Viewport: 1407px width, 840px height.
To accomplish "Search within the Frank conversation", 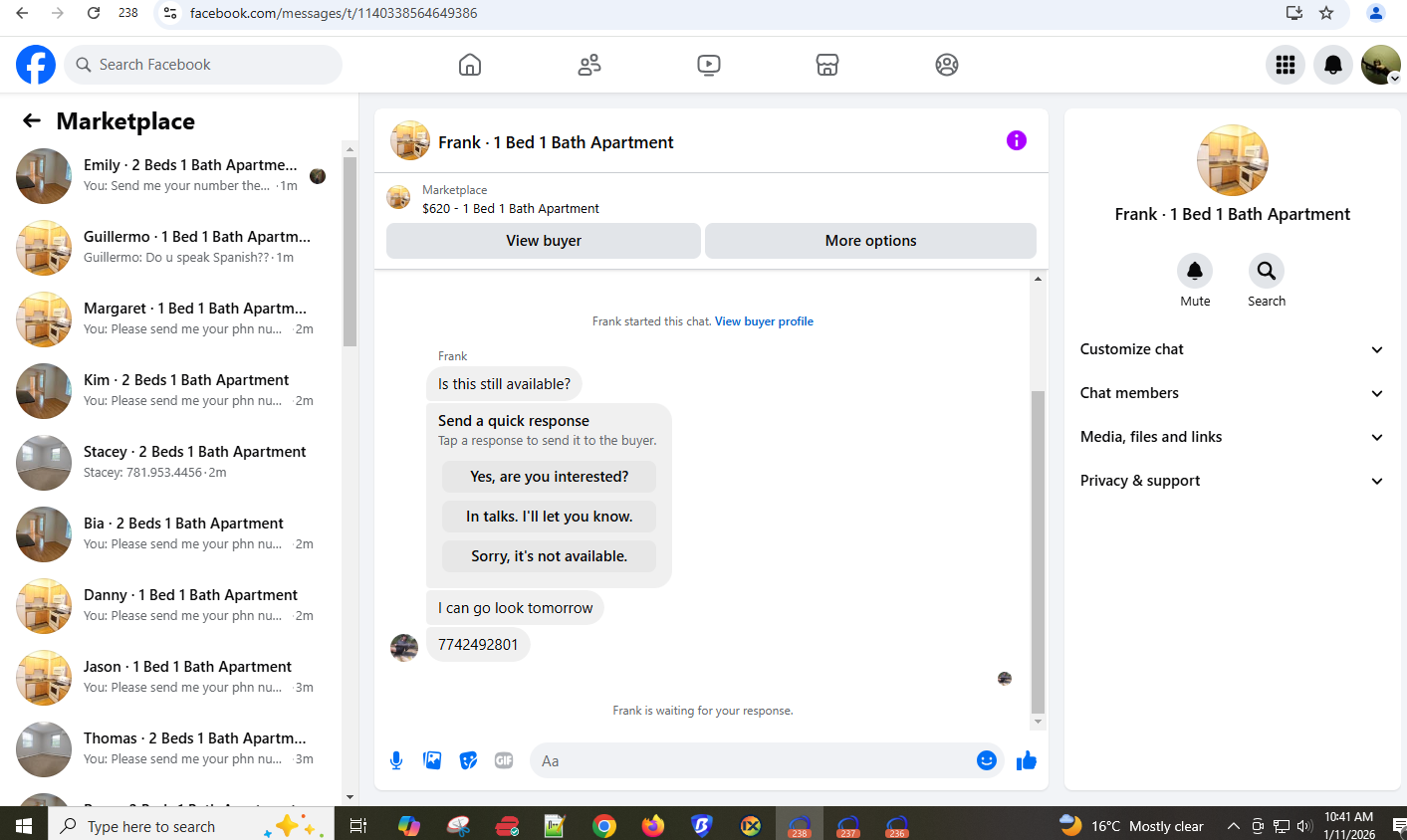I will [1267, 271].
